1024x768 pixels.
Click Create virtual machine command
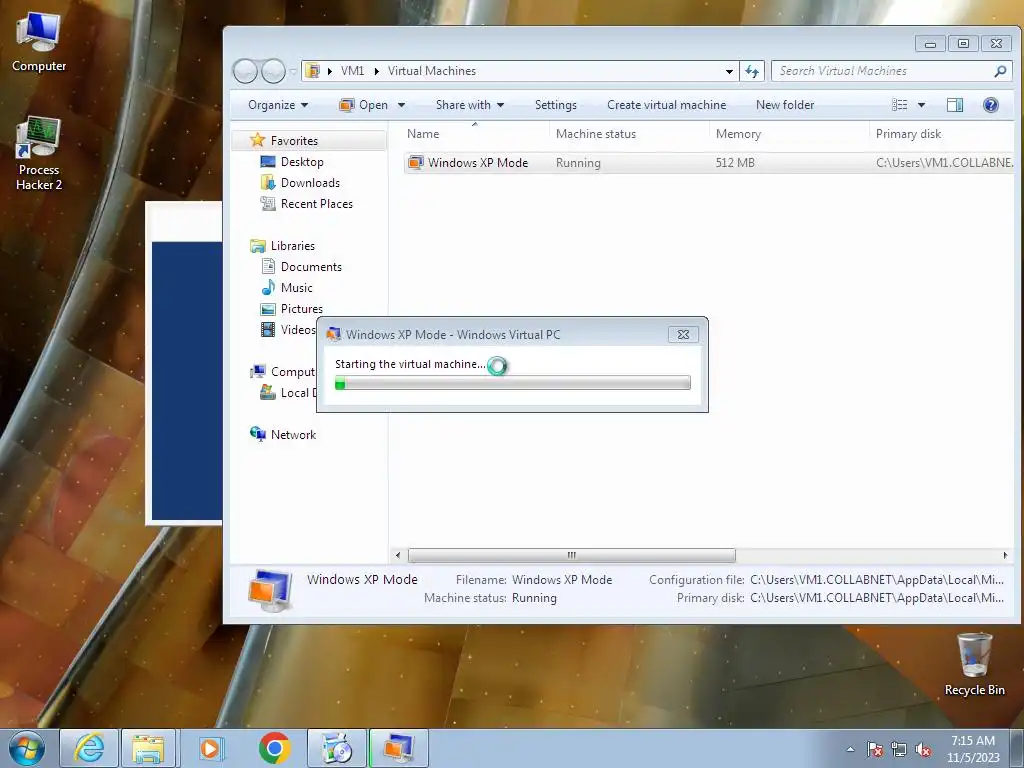point(667,105)
